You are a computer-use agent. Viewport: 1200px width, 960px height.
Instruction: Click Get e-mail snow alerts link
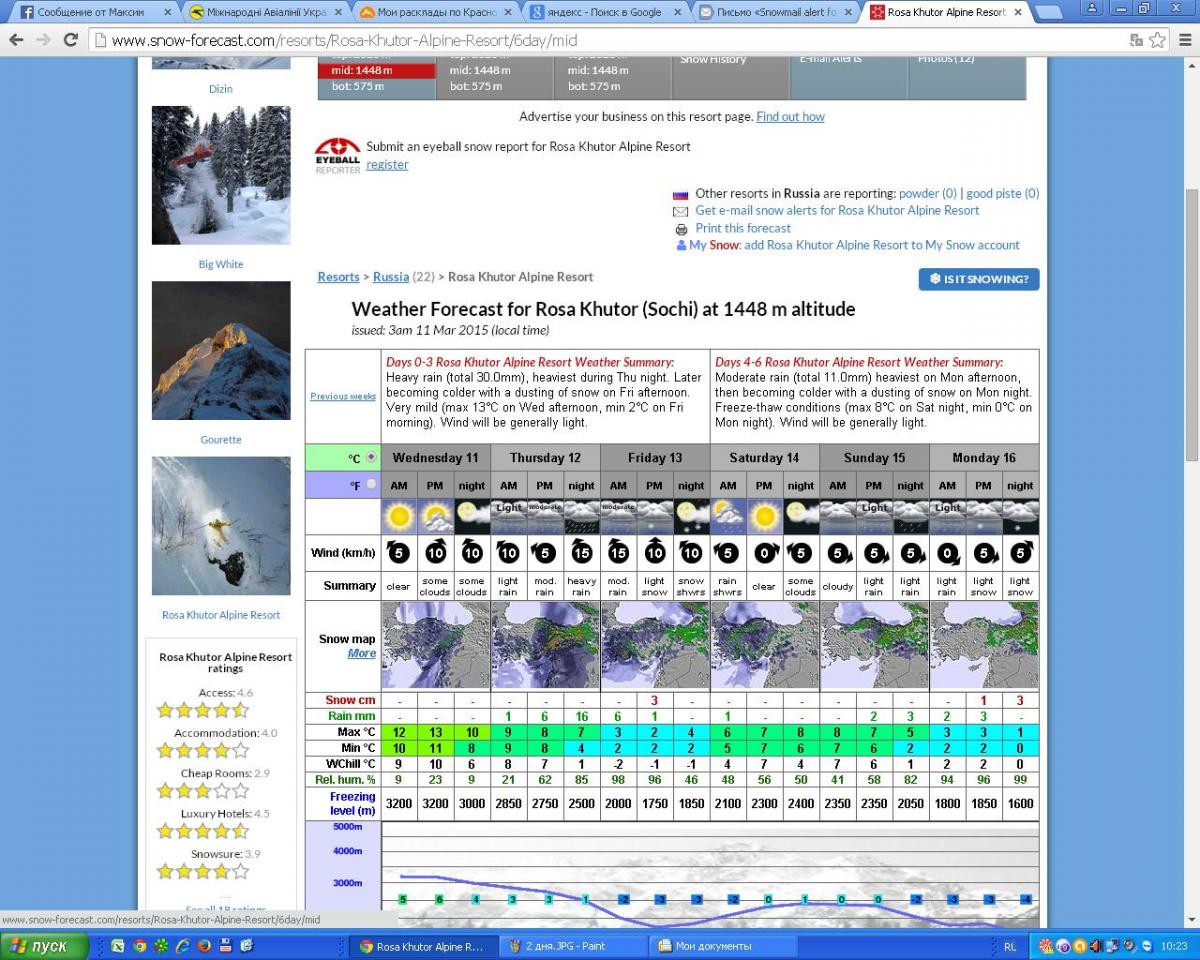837,211
